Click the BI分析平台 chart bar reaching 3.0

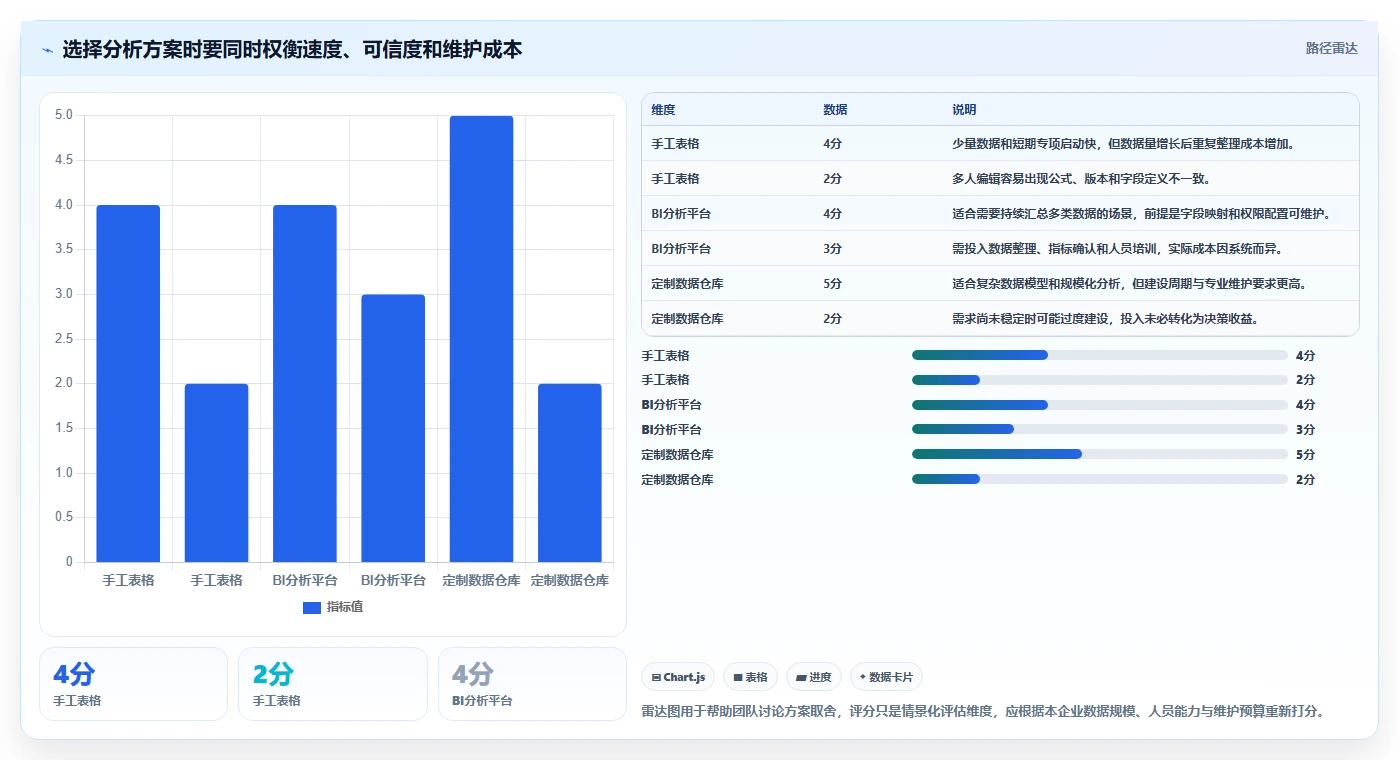393,428
